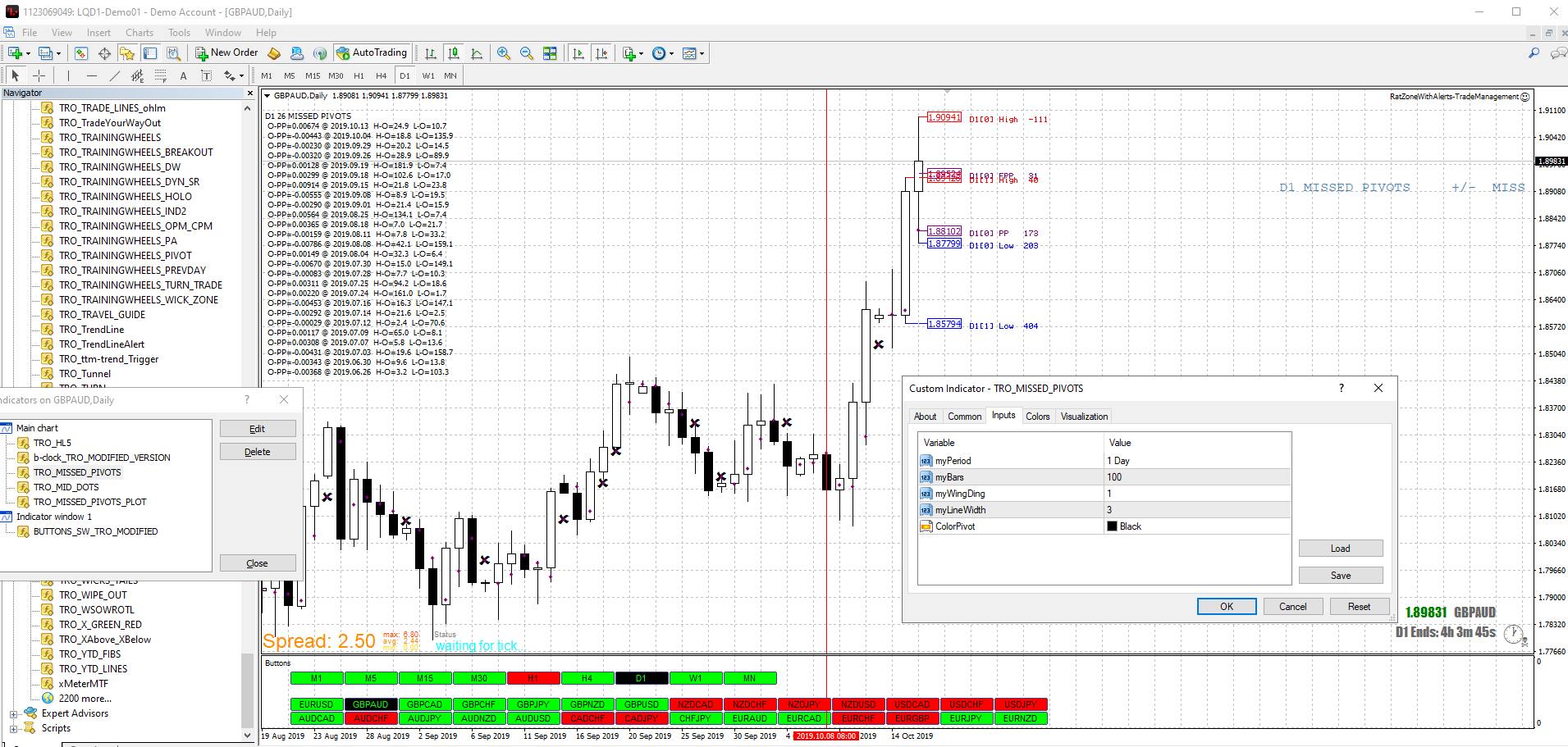Open the Profiles toolbar icon

pyautogui.click(x=46, y=53)
